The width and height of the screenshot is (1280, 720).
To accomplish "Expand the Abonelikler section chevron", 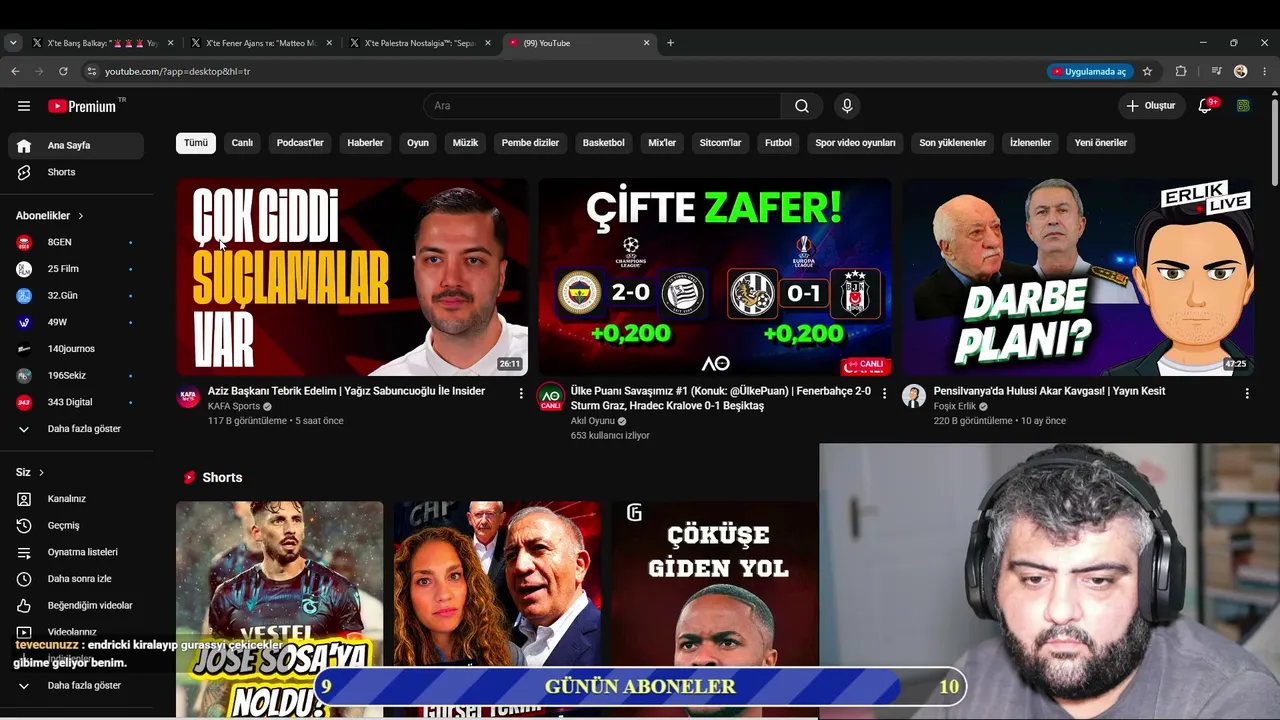I will pyautogui.click(x=81, y=216).
